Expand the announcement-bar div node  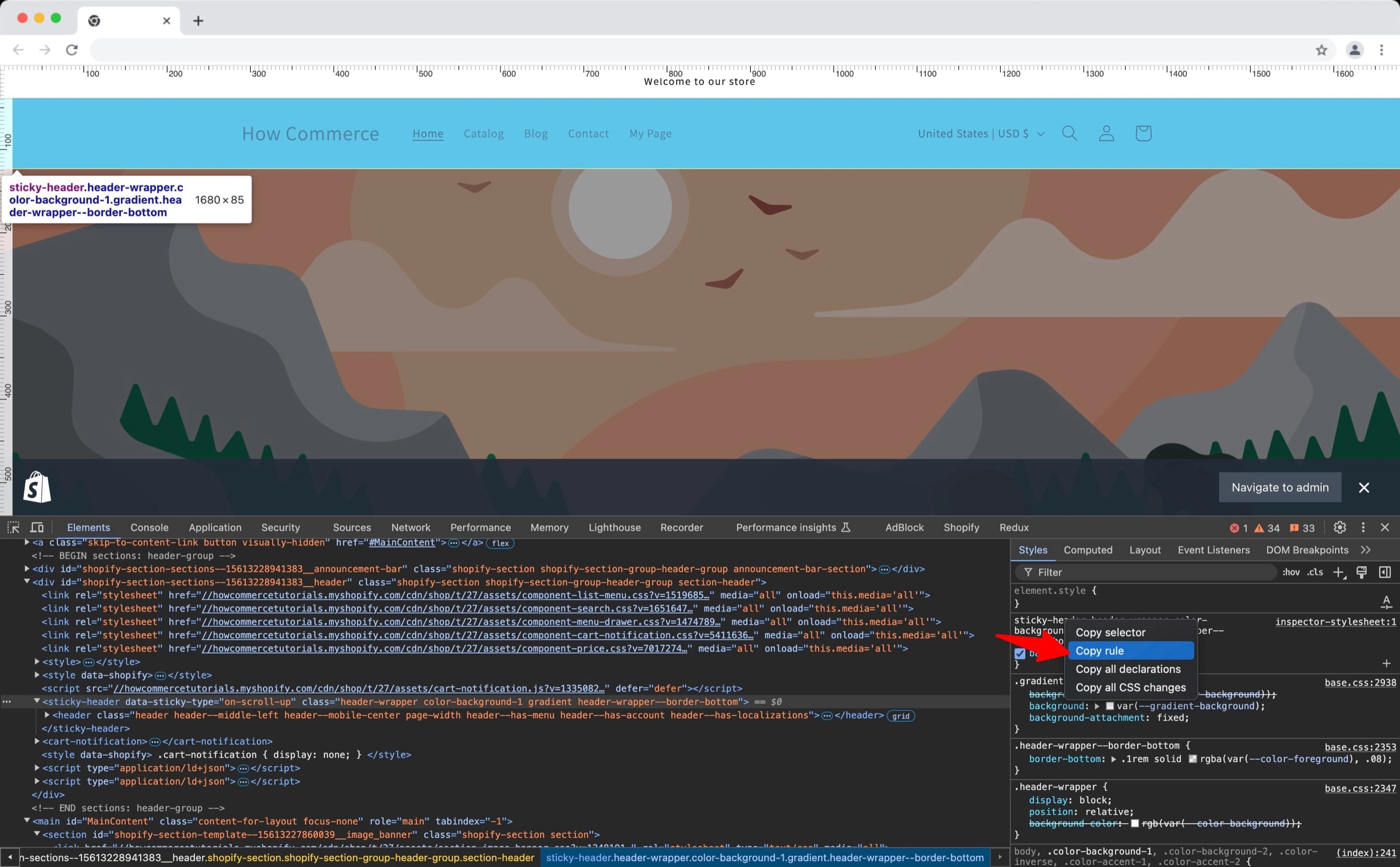coord(27,568)
